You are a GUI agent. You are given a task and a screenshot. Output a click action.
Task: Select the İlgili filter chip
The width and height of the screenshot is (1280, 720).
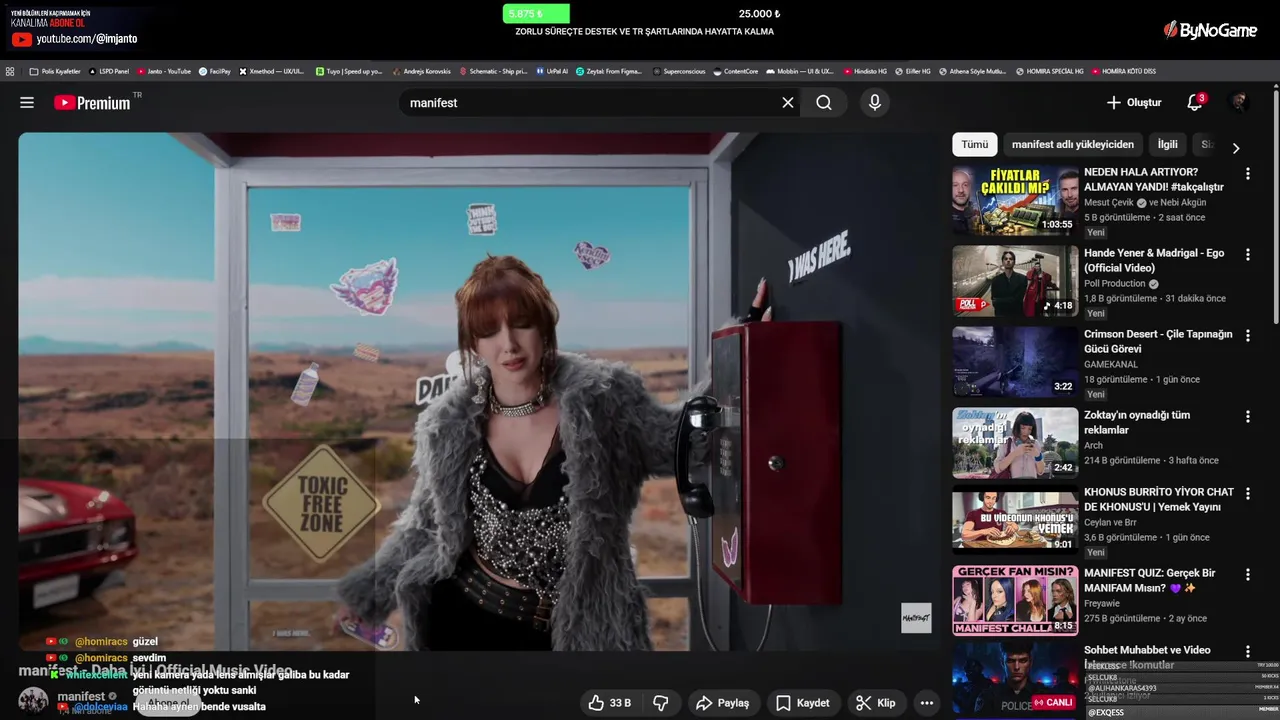tap(1167, 145)
